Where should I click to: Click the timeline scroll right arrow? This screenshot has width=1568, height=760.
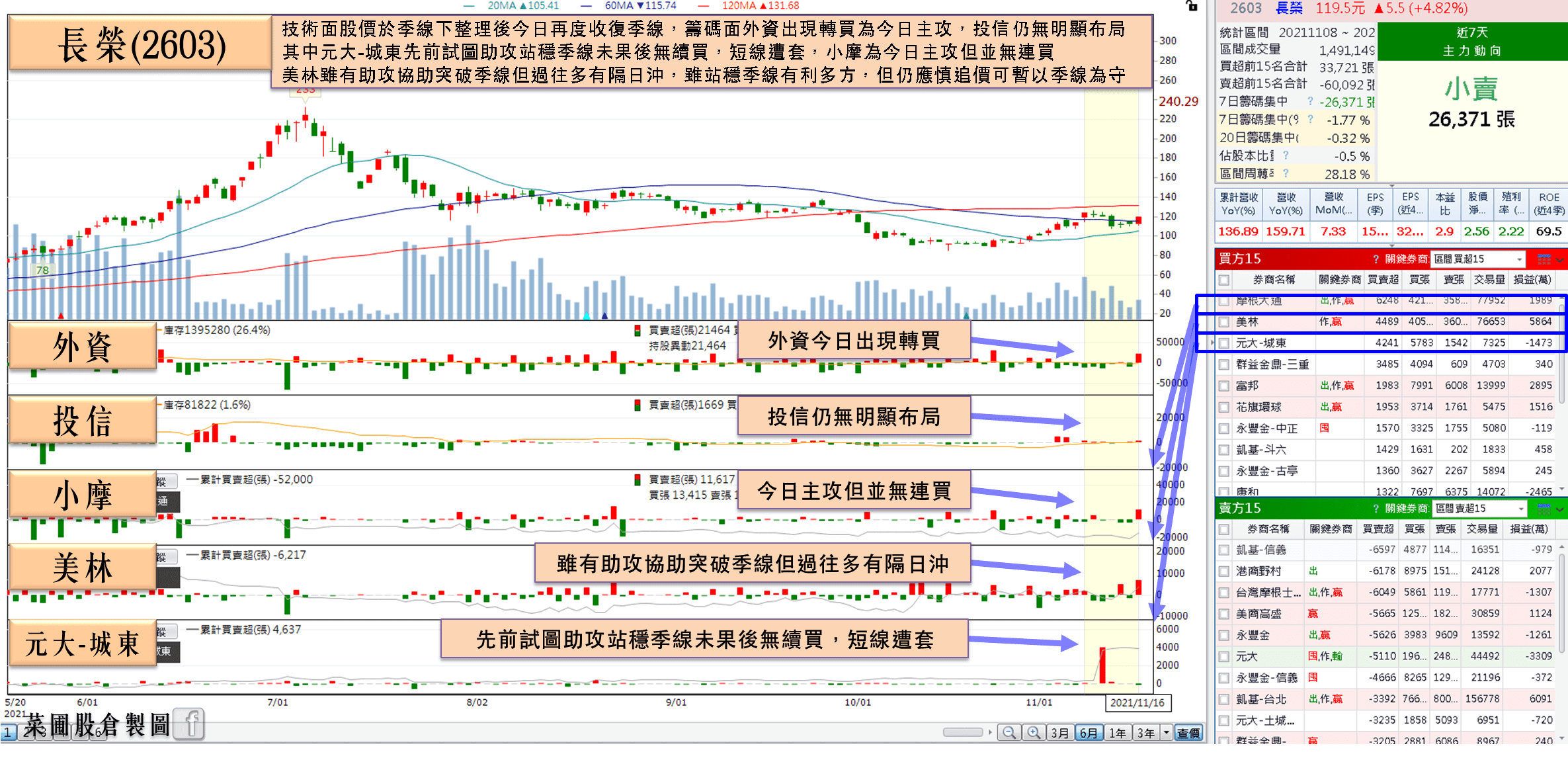click(990, 732)
